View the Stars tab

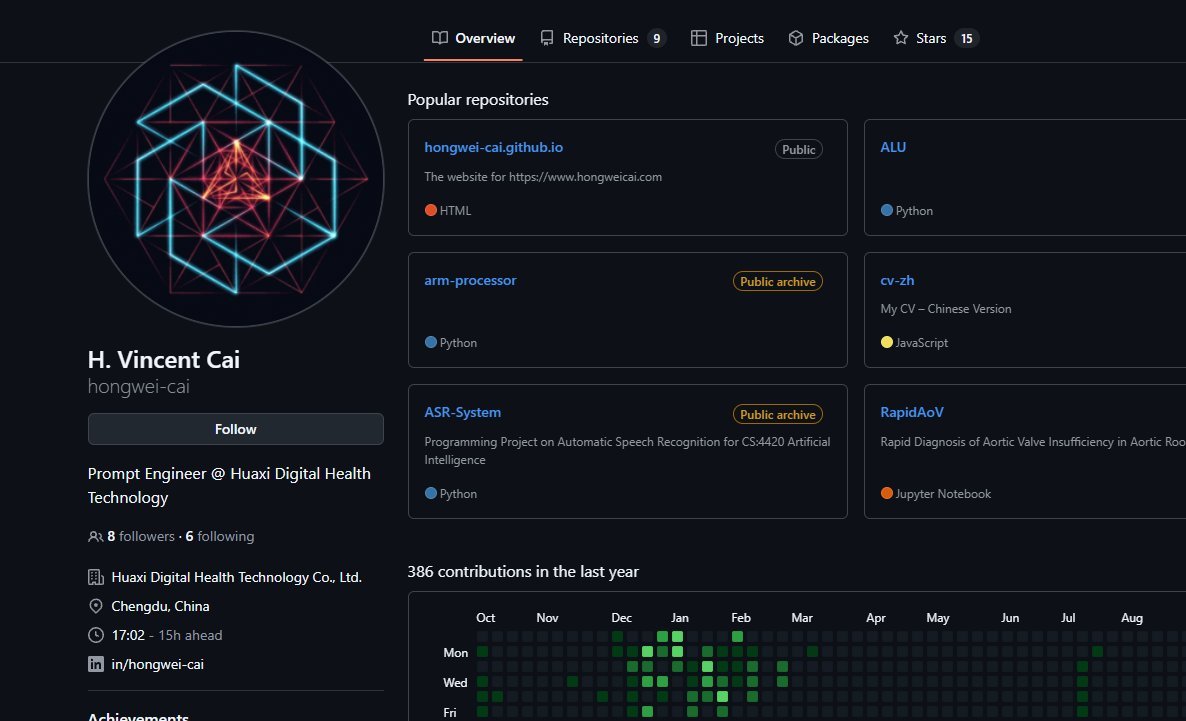coord(936,38)
